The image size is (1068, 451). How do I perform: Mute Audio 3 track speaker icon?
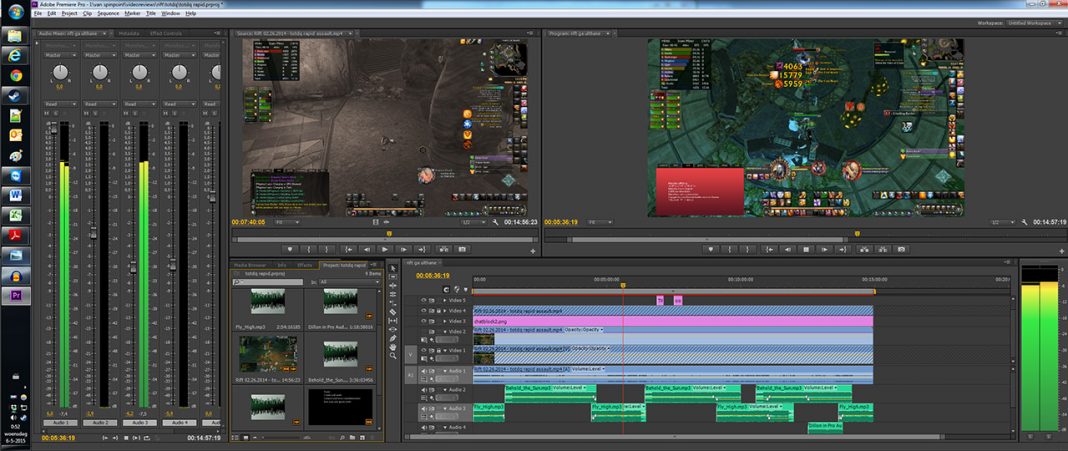pos(424,409)
